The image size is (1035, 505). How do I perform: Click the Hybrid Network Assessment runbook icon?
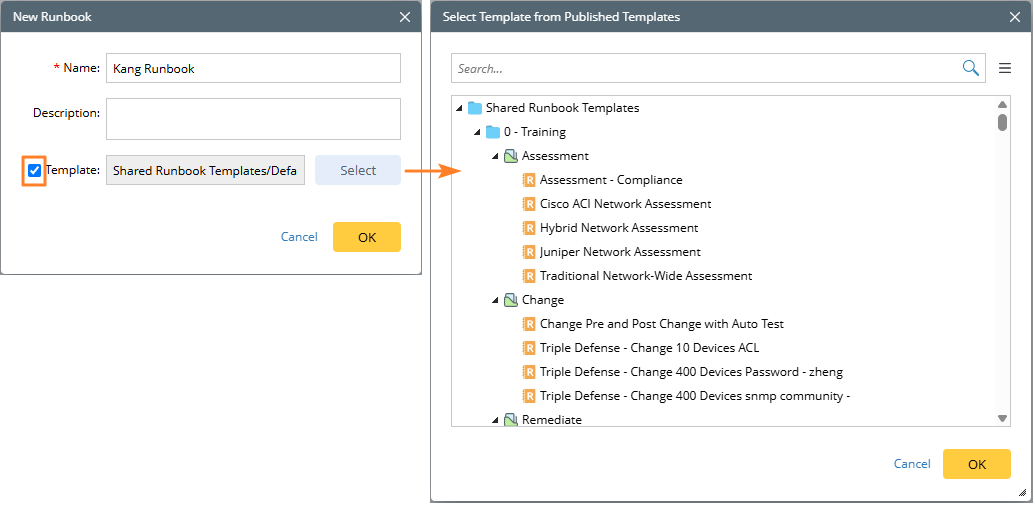pyautogui.click(x=529, y=228)
